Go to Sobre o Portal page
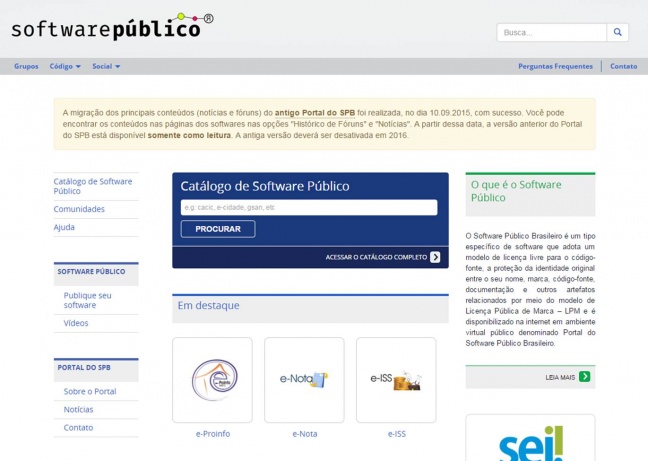Image resolution: width=648 pixels, height=461 pixels. tap(90, 391)
